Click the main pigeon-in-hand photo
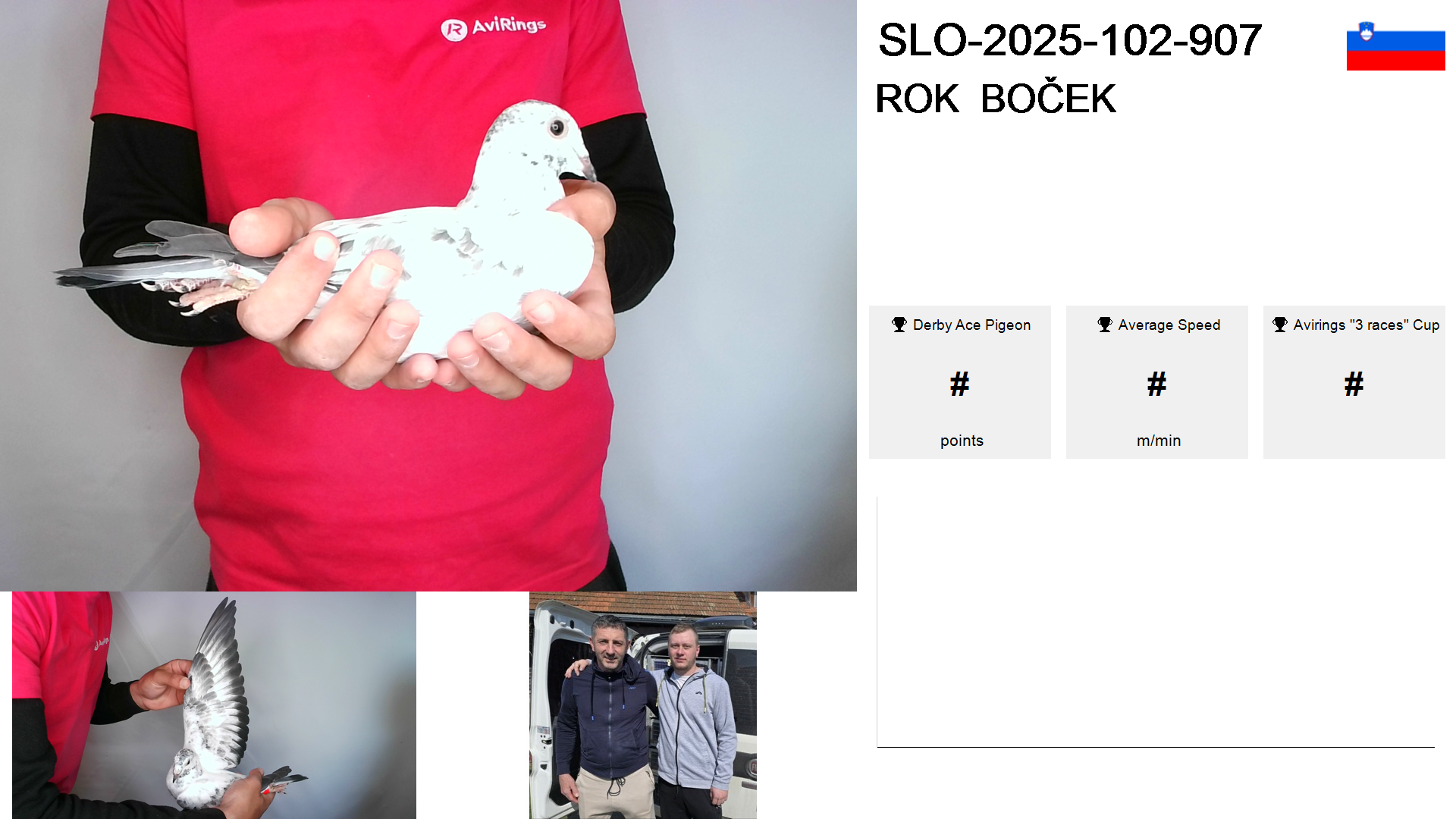This screenshot has height=819, width=1456. (428, 296)
